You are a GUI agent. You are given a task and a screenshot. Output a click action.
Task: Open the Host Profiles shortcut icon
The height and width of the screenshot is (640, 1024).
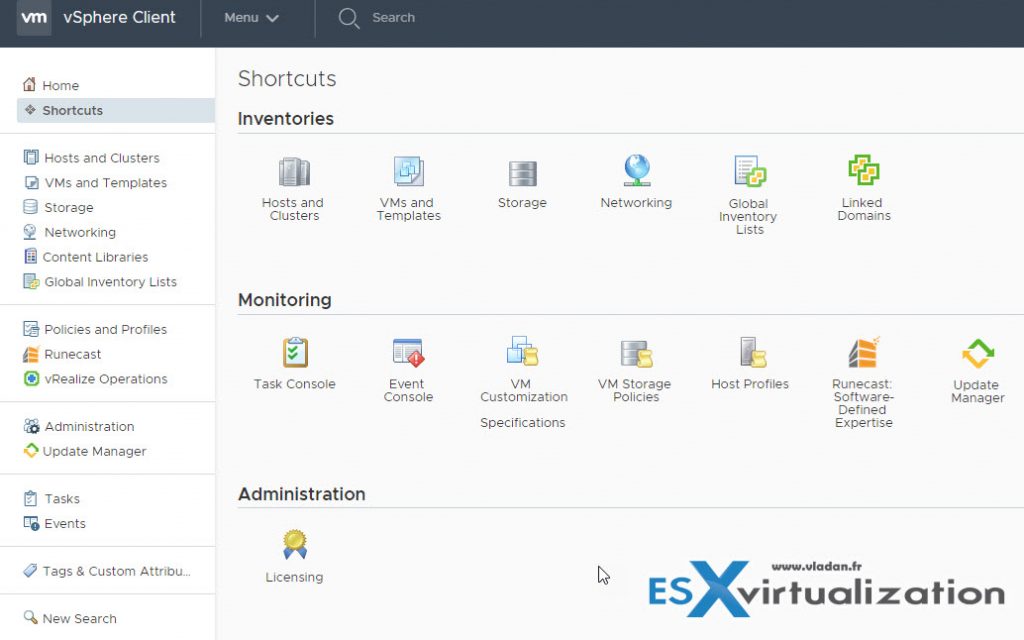point(751,353)
